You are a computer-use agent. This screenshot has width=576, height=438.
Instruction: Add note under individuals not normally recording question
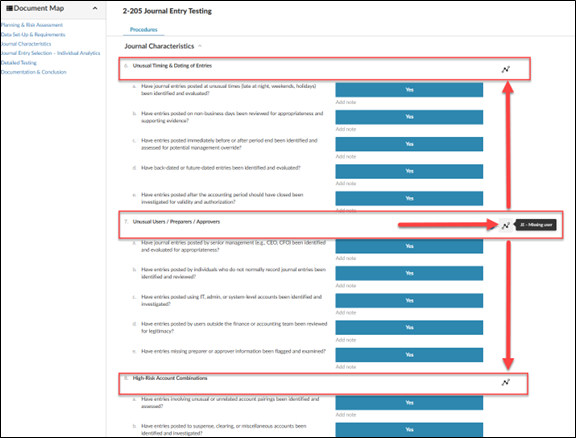(346, 286)
